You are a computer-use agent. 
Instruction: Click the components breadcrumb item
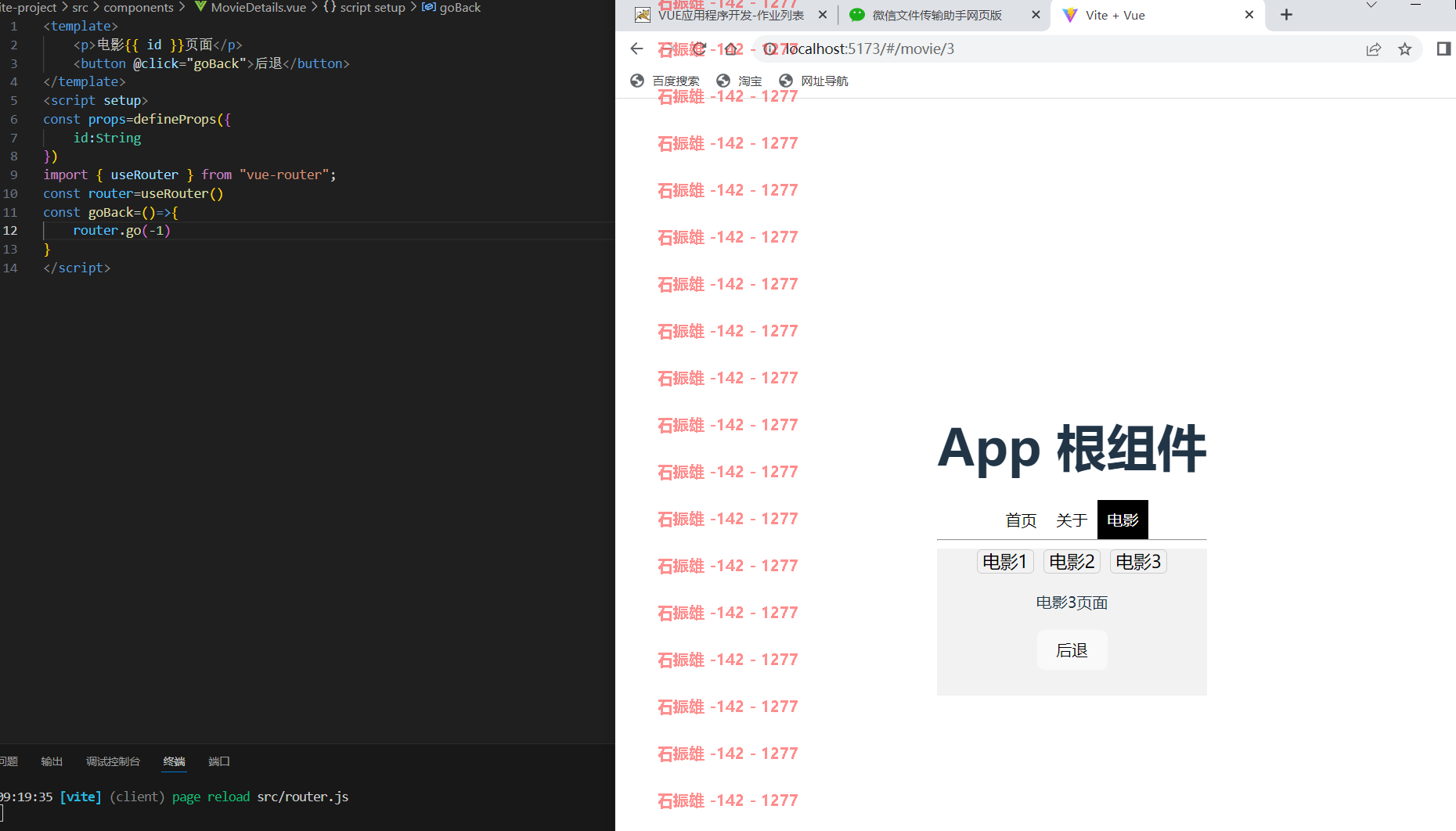pyautogui.click(x=139, y=7)
